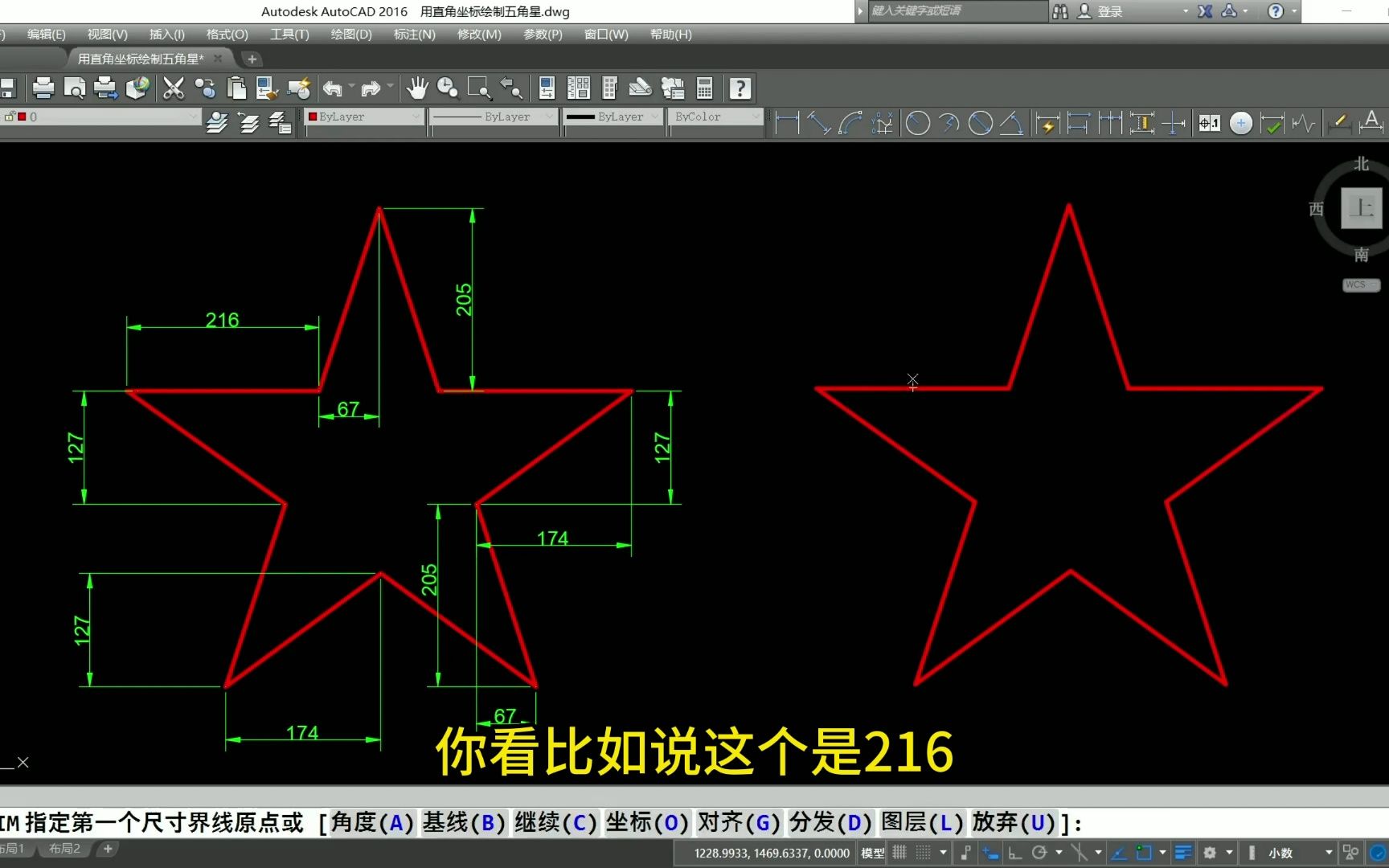Toggle infer constraints in status bar
The width and height of the screenshot is (1389, 868).
click(x=966, y=852)
